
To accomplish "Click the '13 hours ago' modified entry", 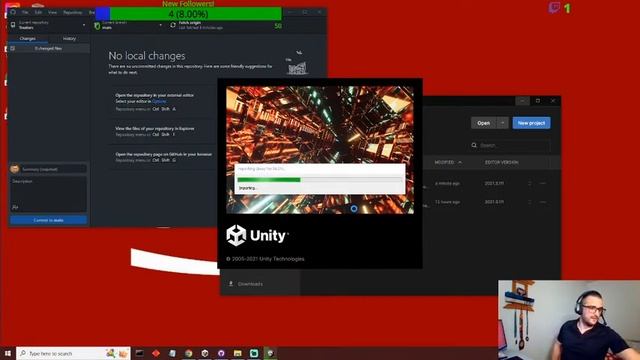I will tap(447, 202).
